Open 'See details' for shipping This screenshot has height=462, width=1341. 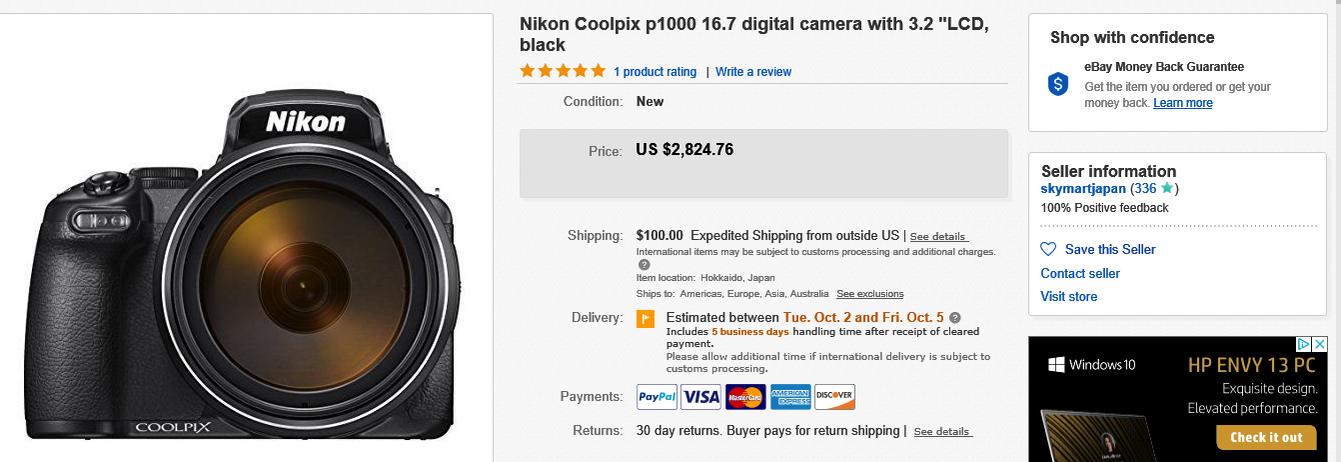(938, 237)
